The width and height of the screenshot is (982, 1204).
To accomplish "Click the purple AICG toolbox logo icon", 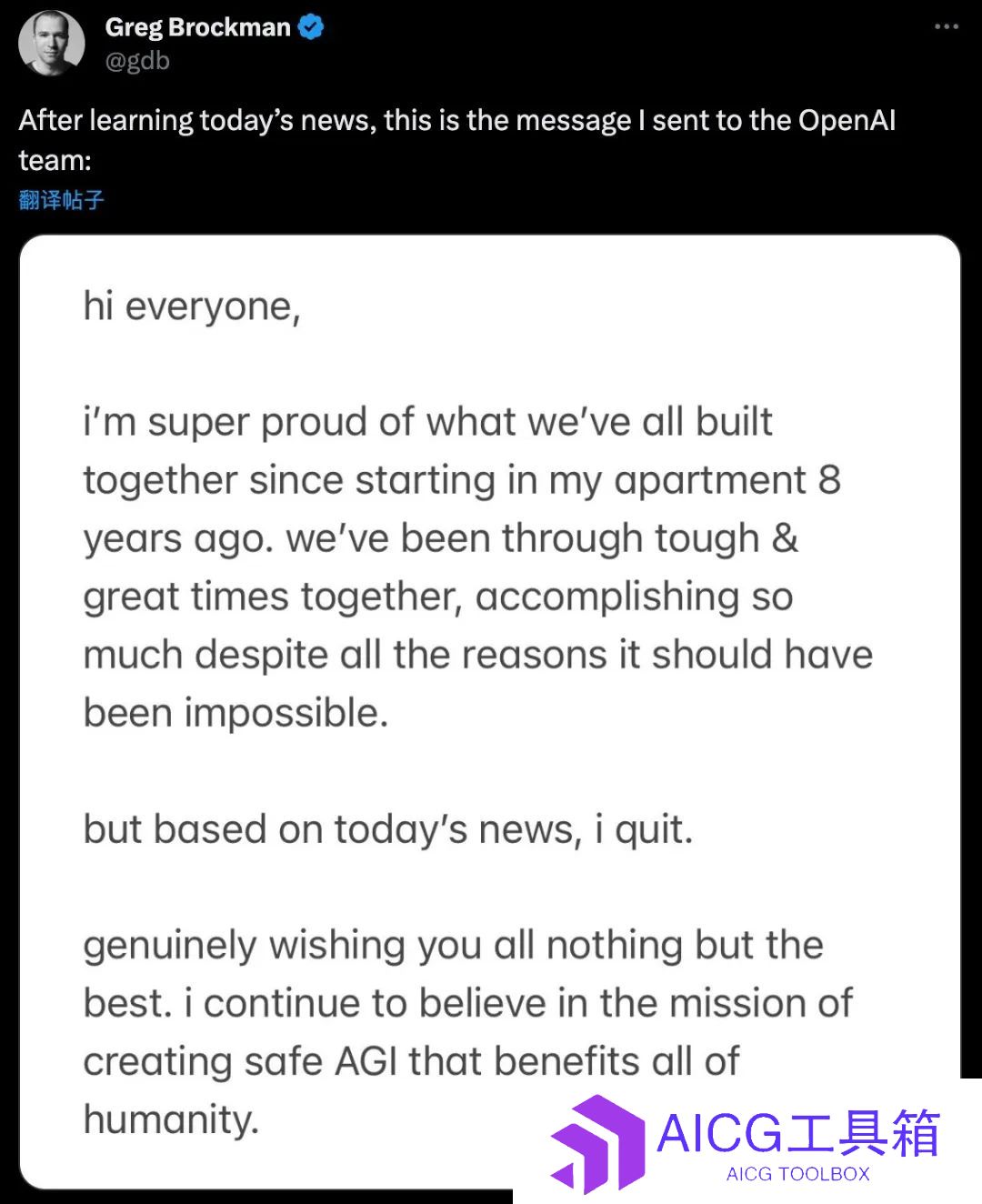I will [597, 1143].
